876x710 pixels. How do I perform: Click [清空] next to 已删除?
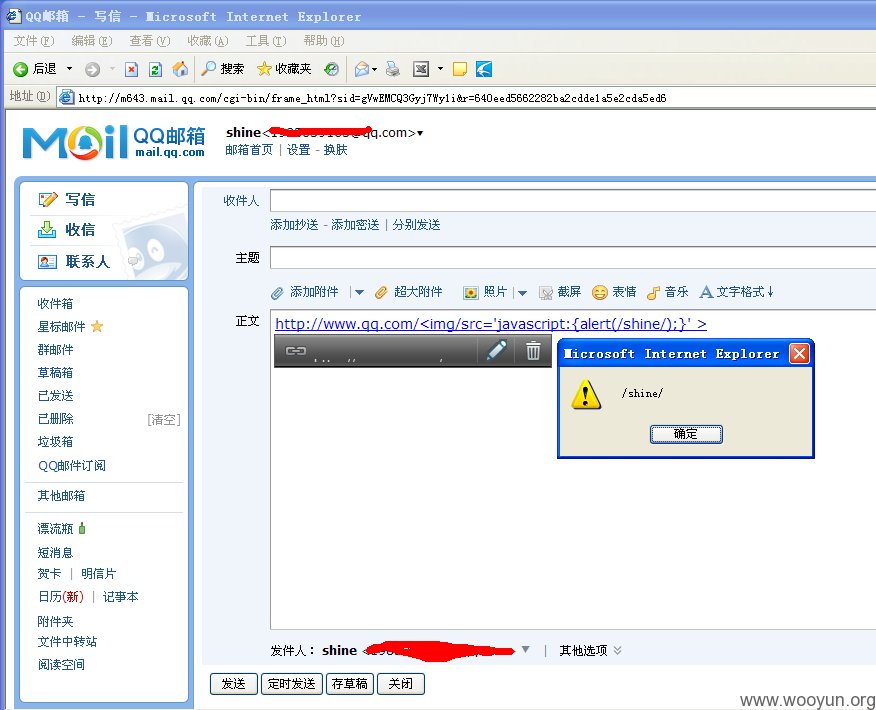pos(164,419)
